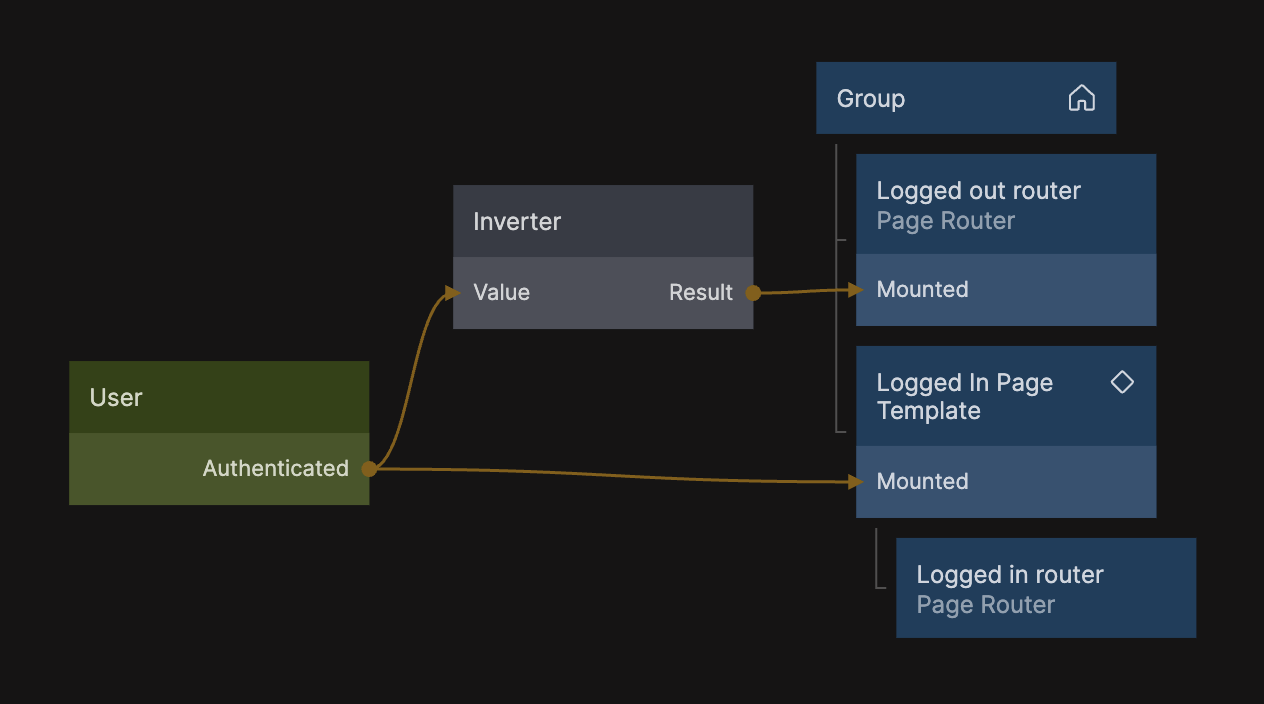Click the arrowhead entering Inverter's Value input
Viewport: 1264px width, 704px height.
coord(452,293)
